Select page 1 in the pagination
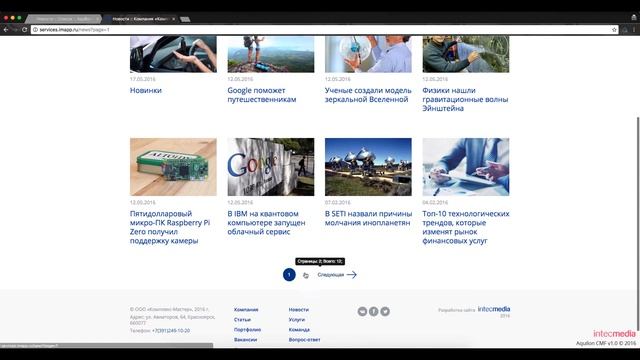 tap(289, 275)
